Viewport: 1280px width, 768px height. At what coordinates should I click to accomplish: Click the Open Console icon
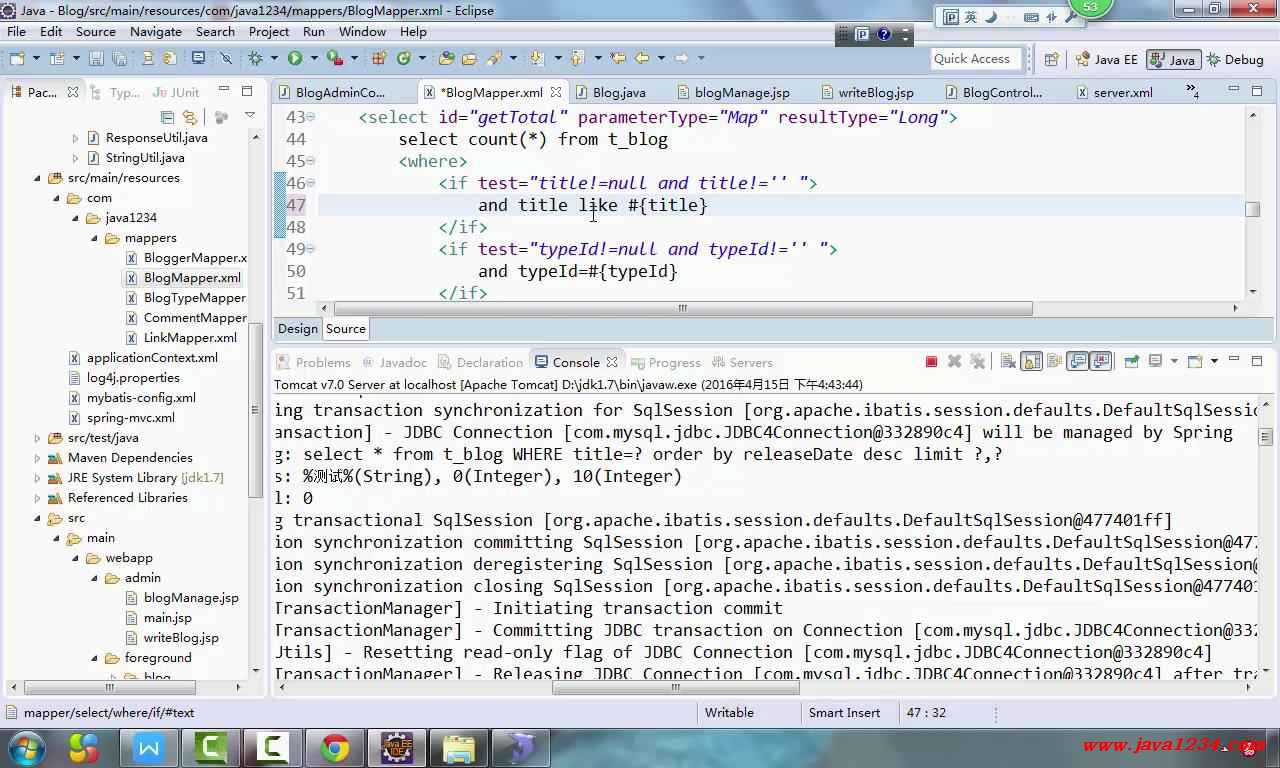(x=1195, y=361)
